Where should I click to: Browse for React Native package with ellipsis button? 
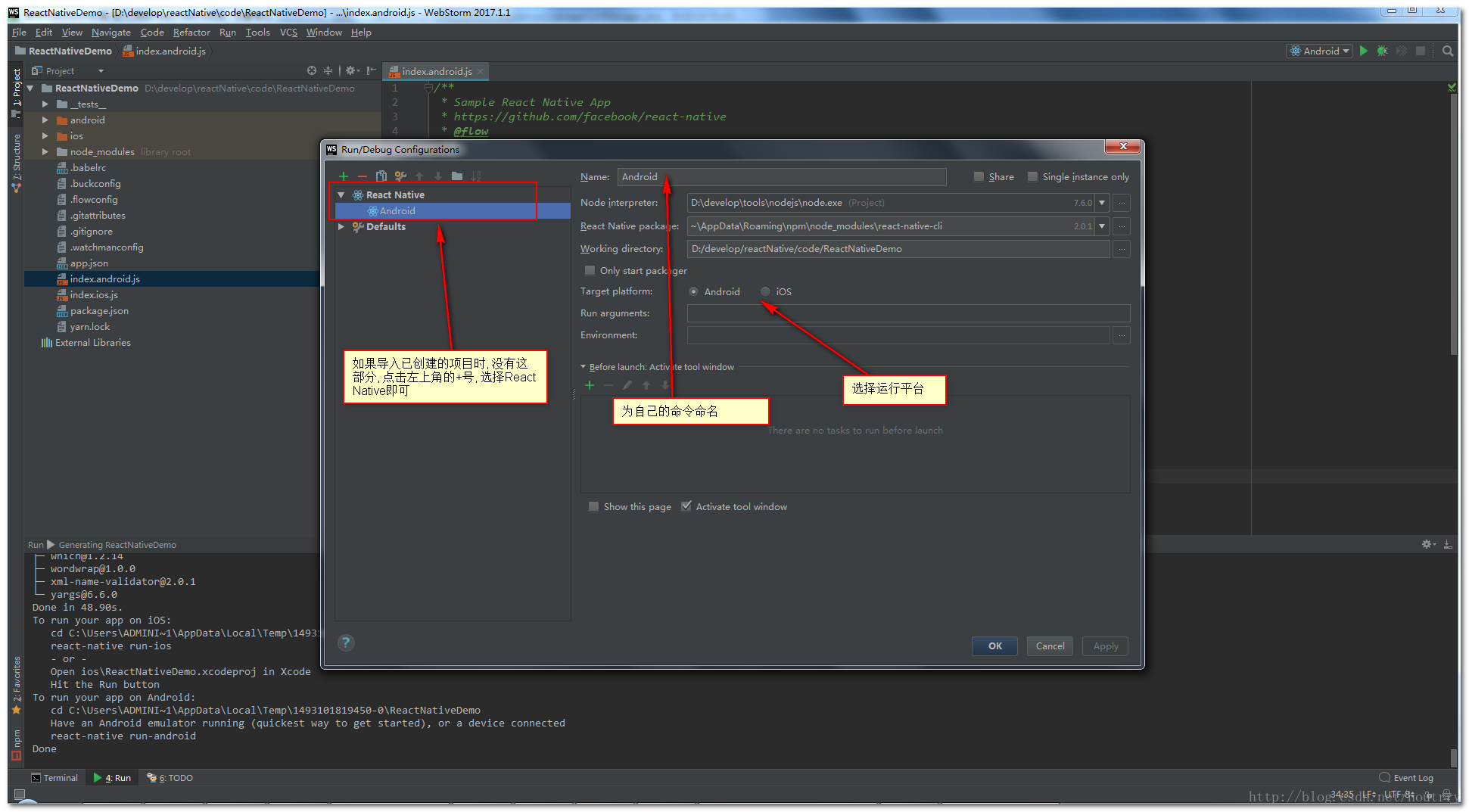coord(1122,226)
